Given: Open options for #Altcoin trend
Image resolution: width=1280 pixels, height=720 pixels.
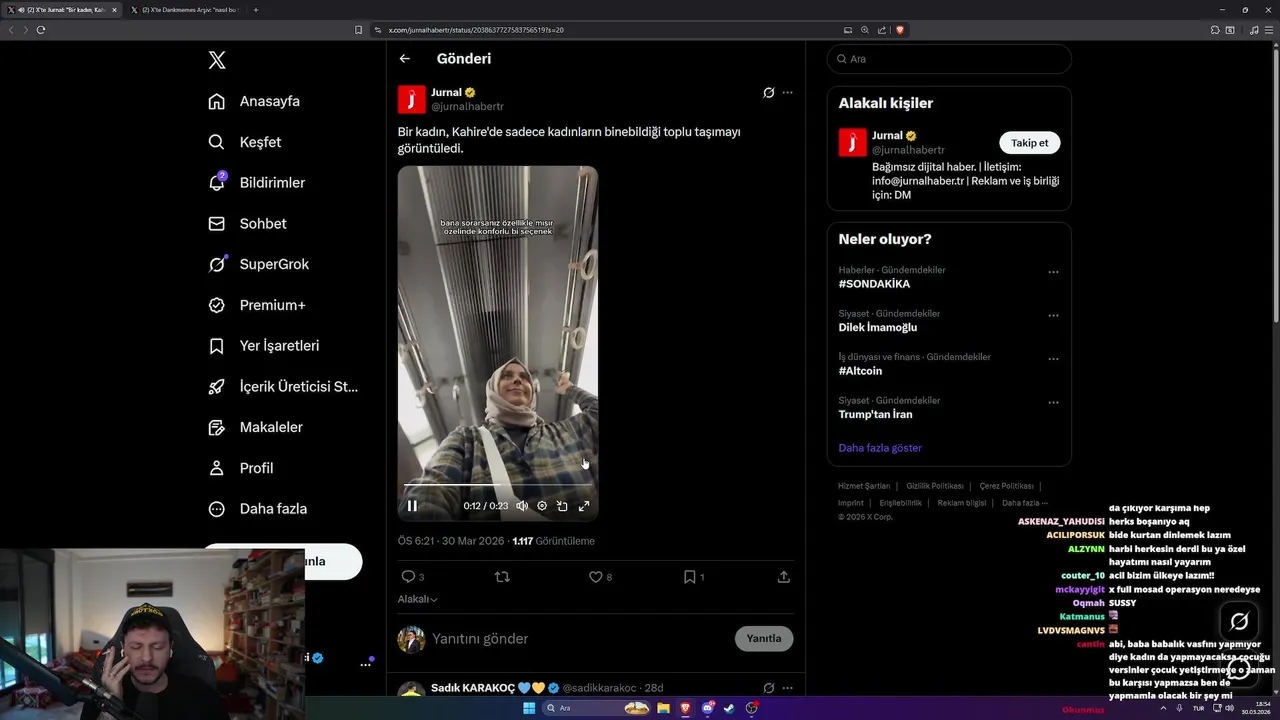Looking at the screenshot, I should point(1053,359).
